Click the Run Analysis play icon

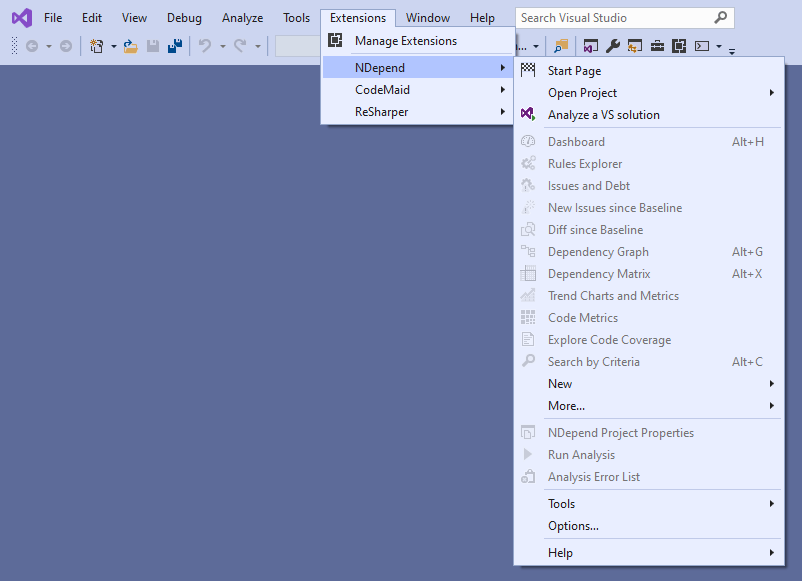coord(528,454)
